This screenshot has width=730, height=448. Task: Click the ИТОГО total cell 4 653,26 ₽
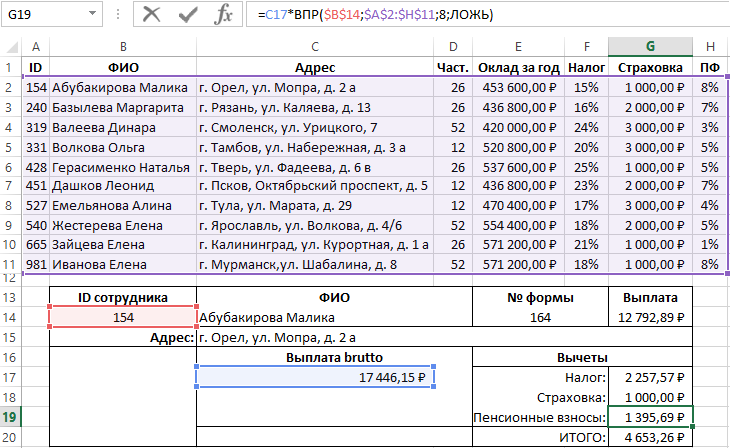pyautogui.click(x=650, y=436)
